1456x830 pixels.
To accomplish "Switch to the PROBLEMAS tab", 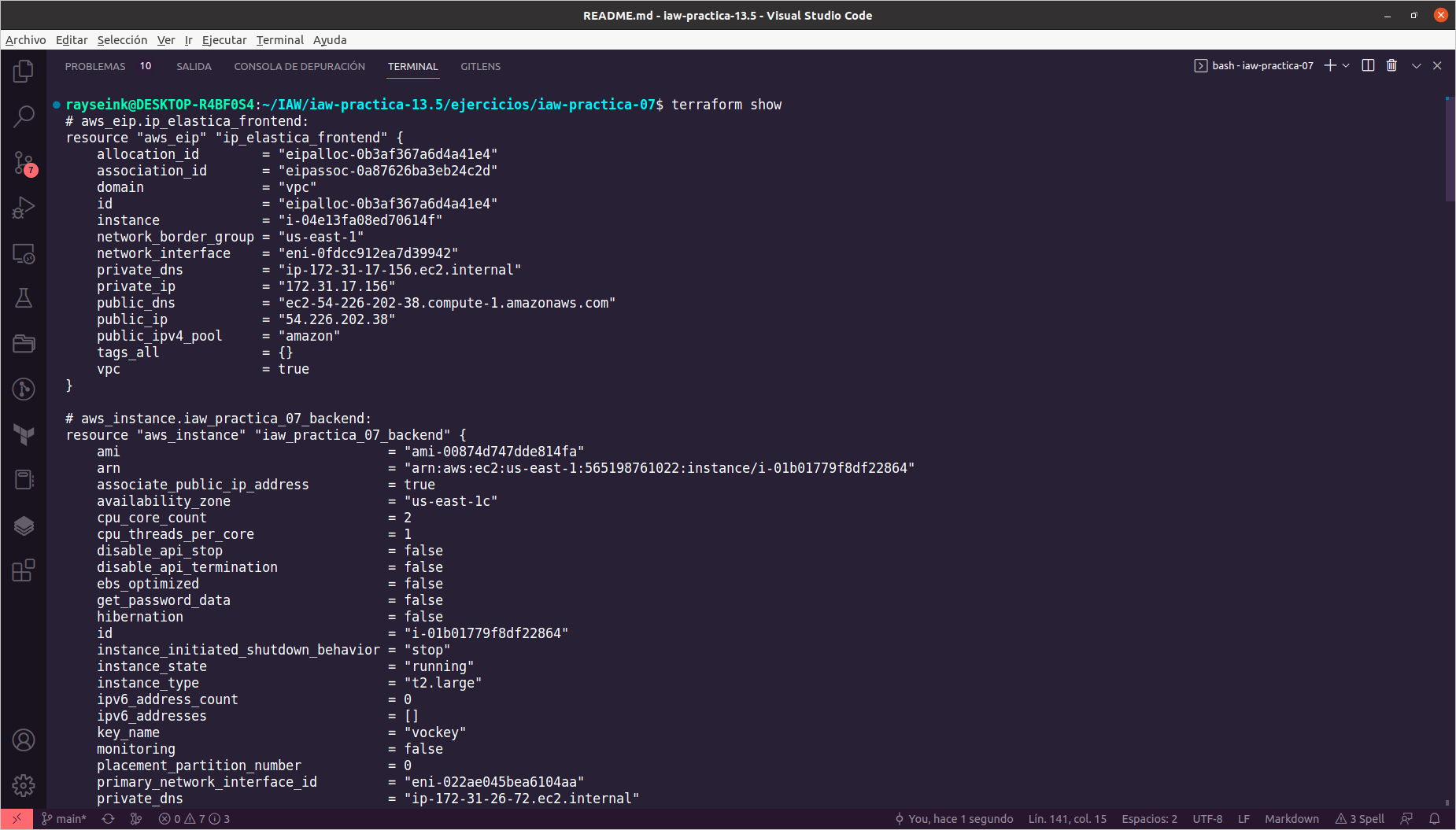I will (x=95, y=67).
